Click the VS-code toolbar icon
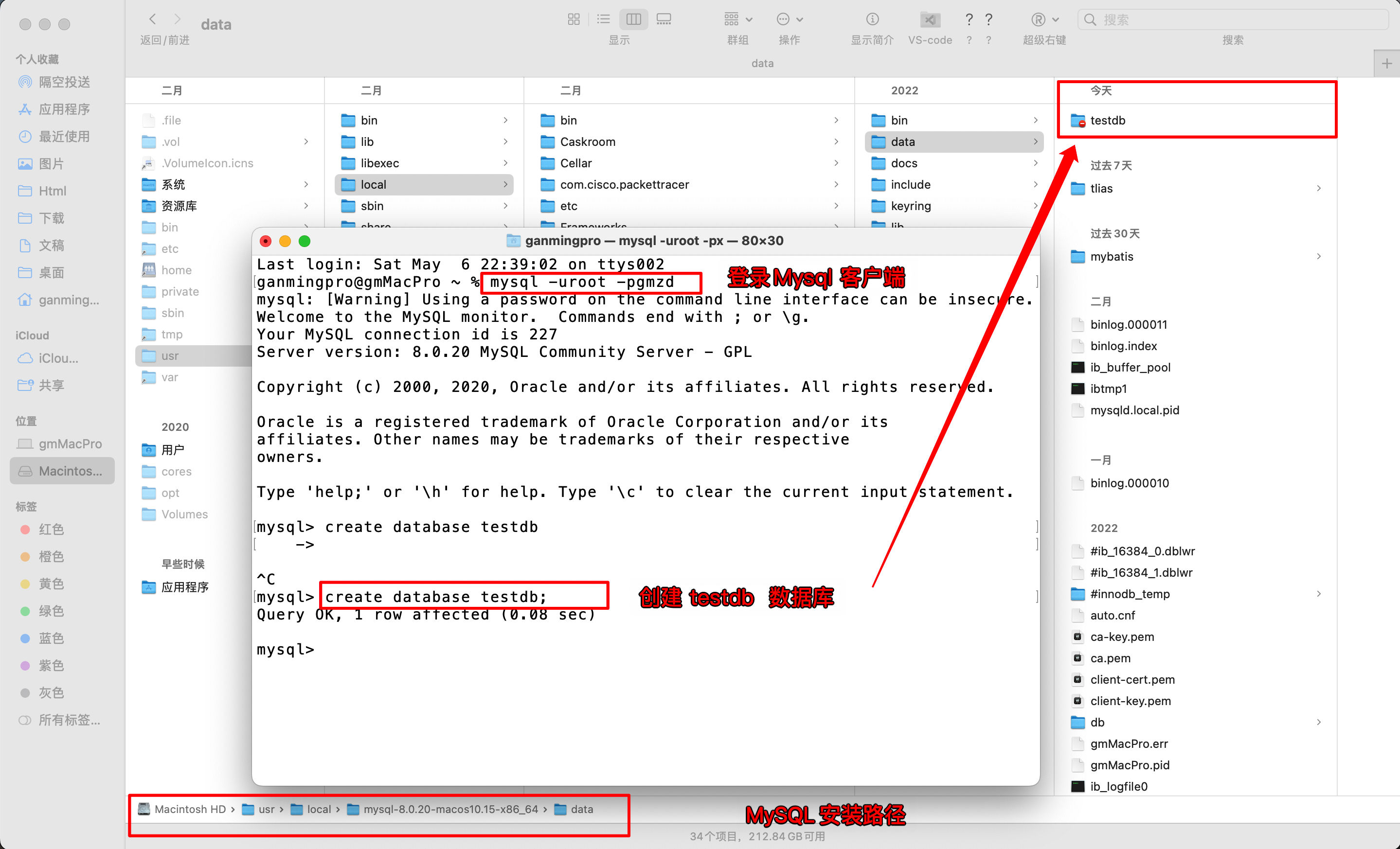Viewport: 1400px width, 849px height. click(930, 20)
